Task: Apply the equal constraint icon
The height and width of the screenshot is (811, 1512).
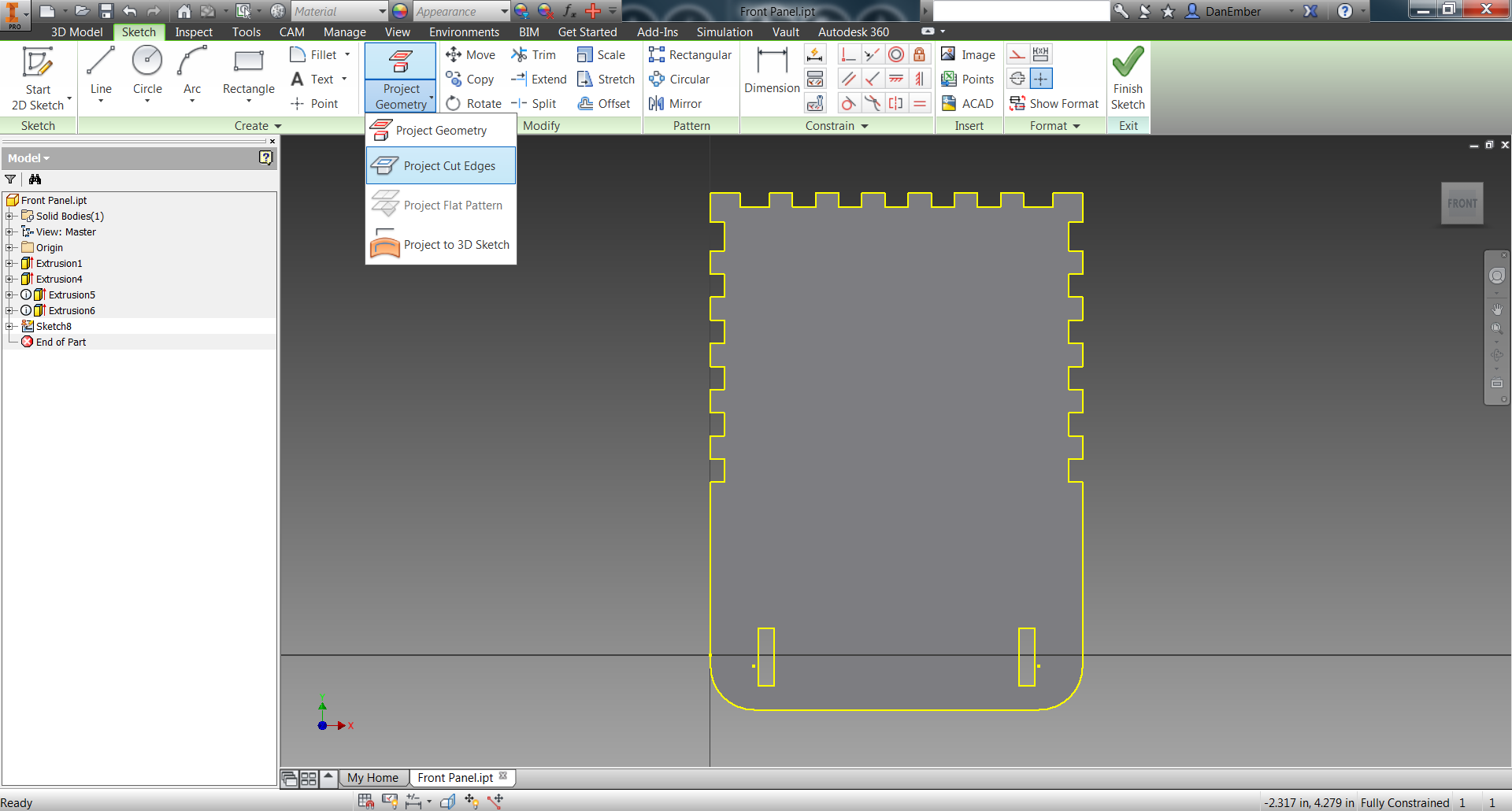Action: (x=919, y=103)
